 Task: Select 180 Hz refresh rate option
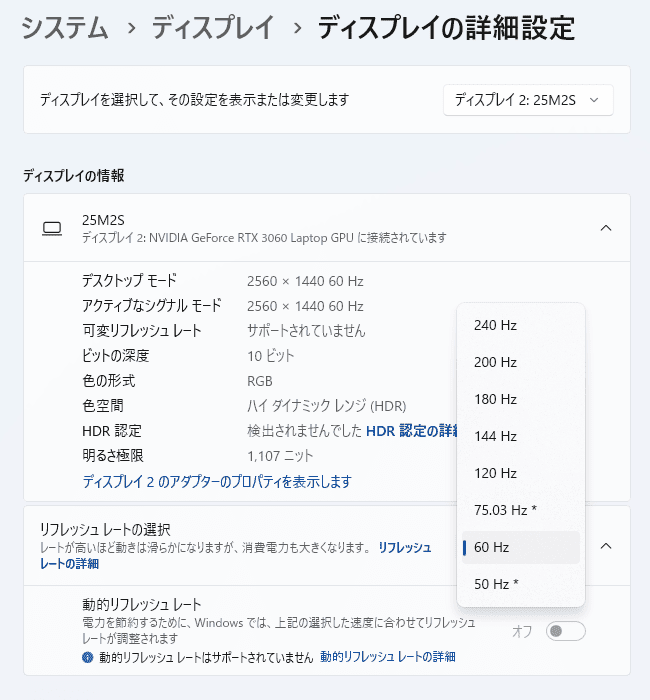click(520, 399)
